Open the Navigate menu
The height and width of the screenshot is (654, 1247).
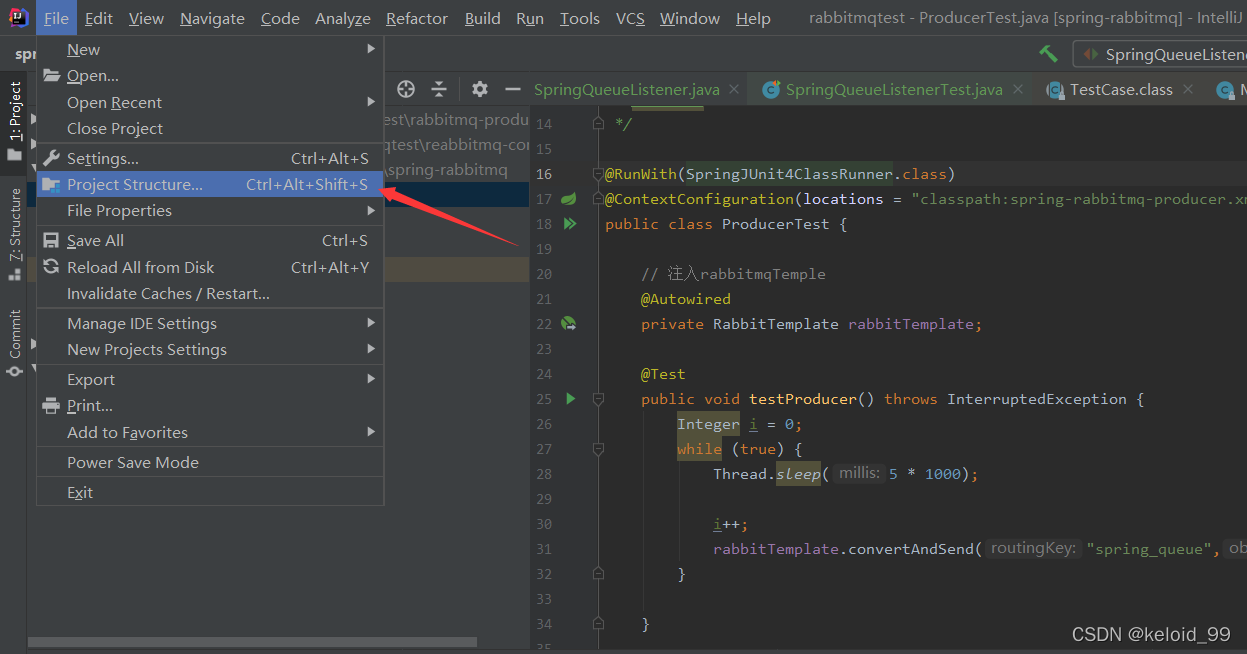212,18
